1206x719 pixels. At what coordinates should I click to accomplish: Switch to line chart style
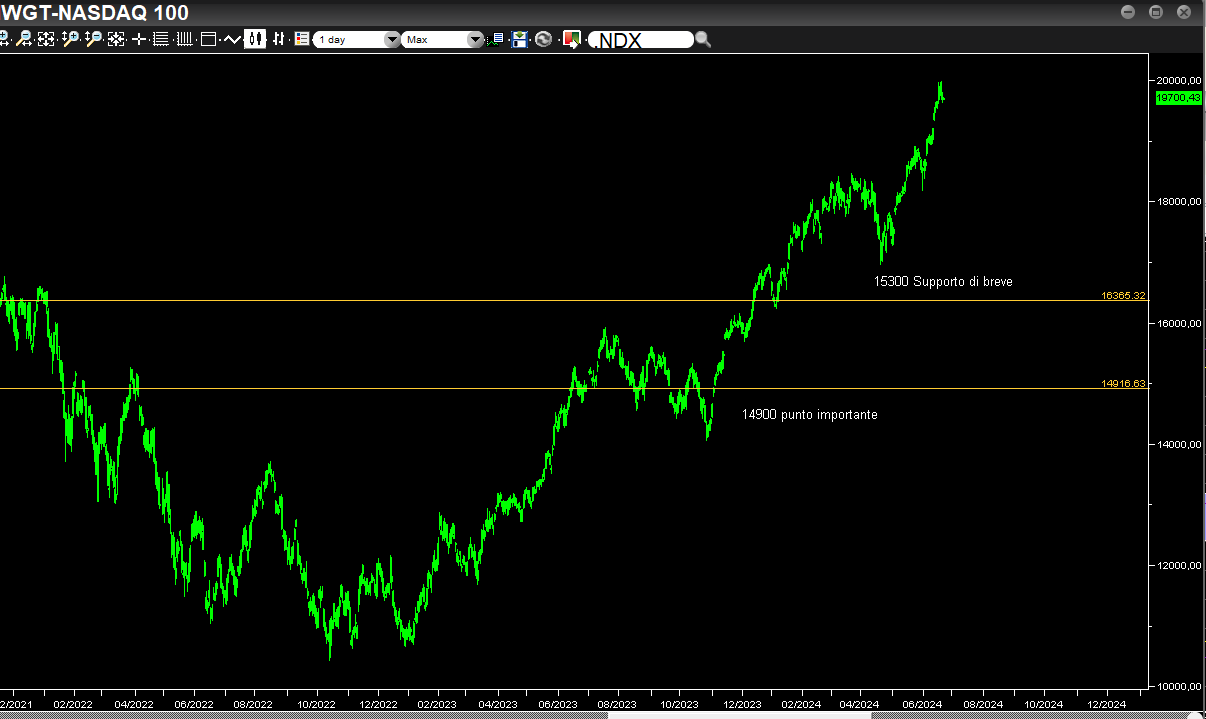pyautogui.click(x=232, y=39)
